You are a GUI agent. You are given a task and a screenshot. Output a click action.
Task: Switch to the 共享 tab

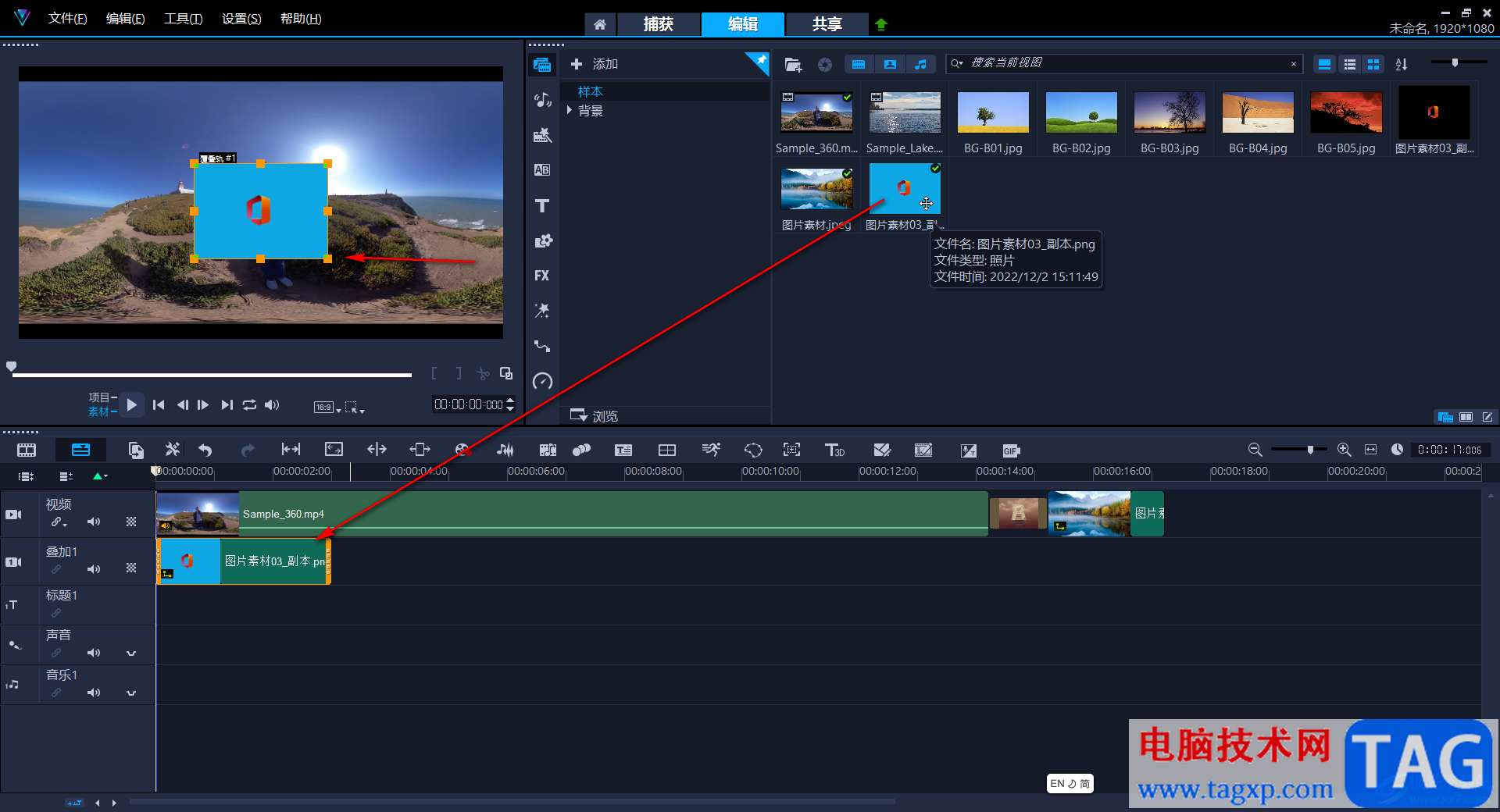pyautogui.click(x=827, y=24)
